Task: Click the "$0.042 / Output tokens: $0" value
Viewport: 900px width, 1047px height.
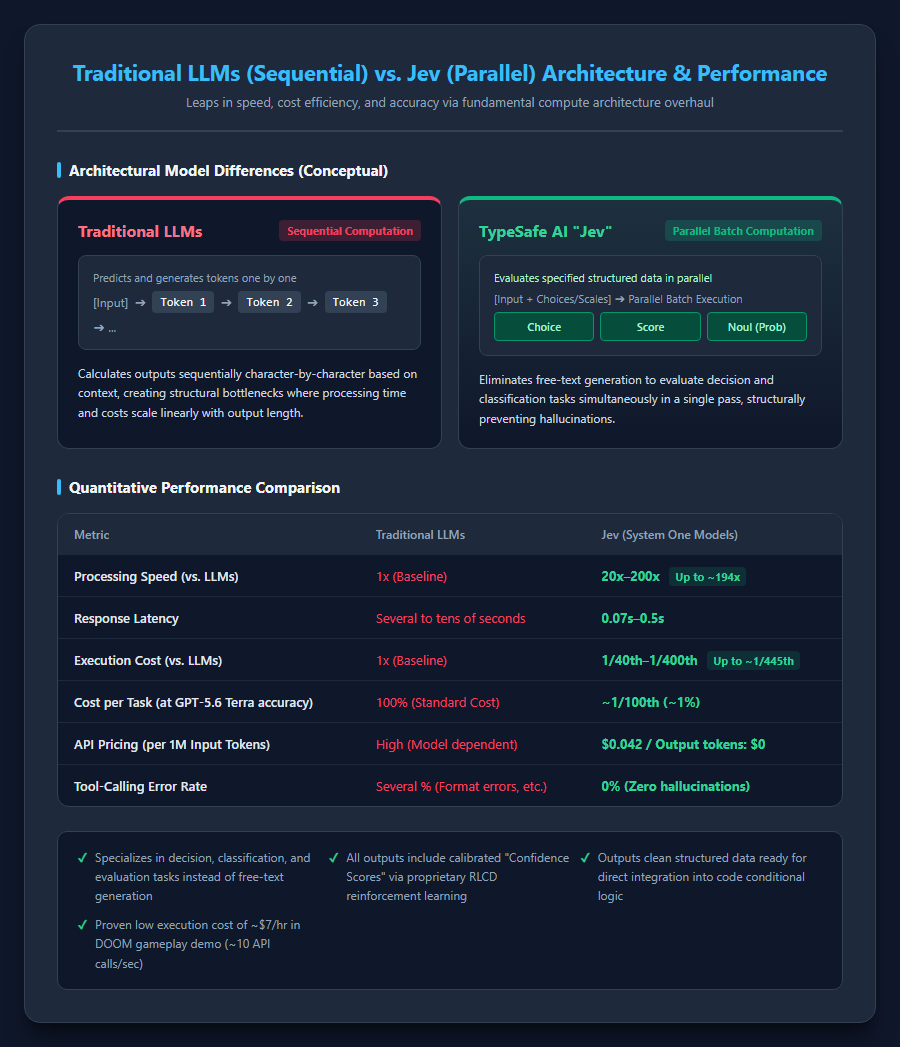Action: pos(683,745)
